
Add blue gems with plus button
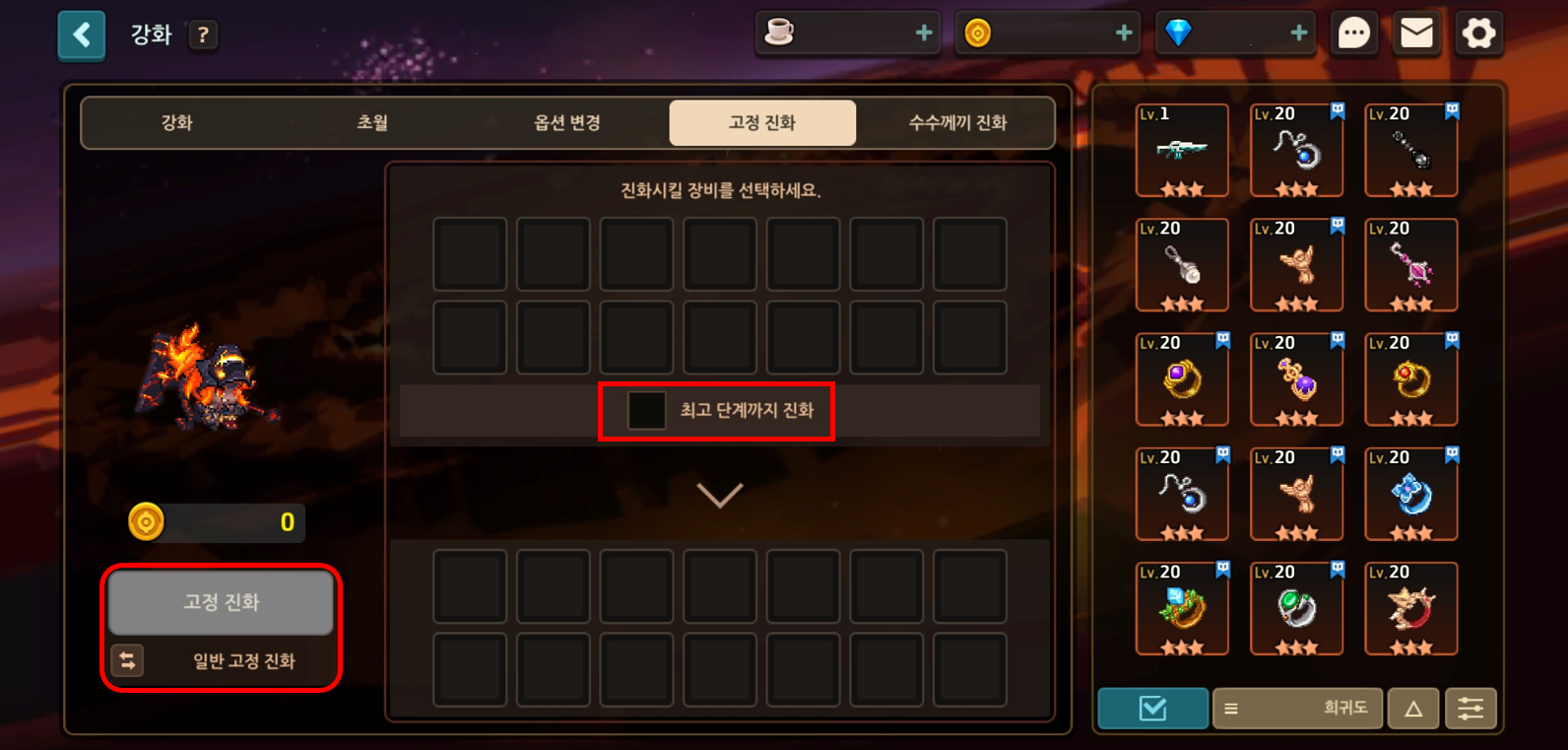click(1299, 34)
